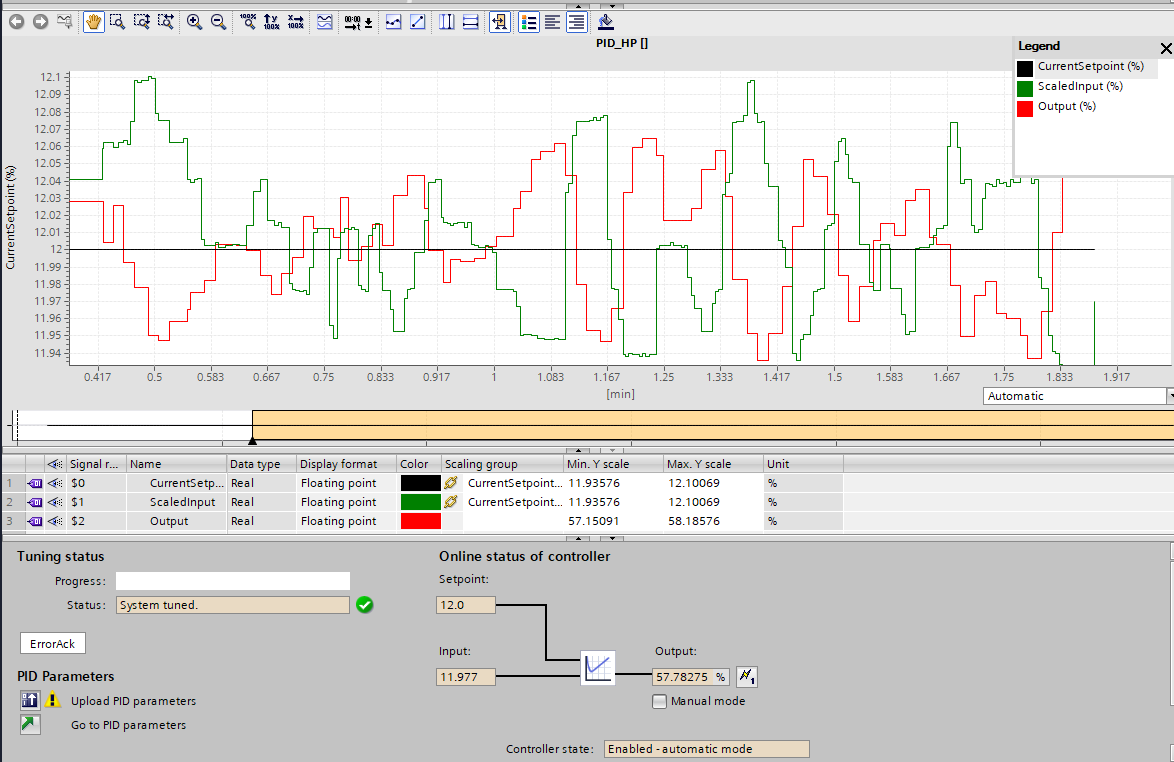Click the Setpoint value field showing 12.0
The width and height of the screenshot is (1174, 762).
pyautogui.click(x=465, y=605)
